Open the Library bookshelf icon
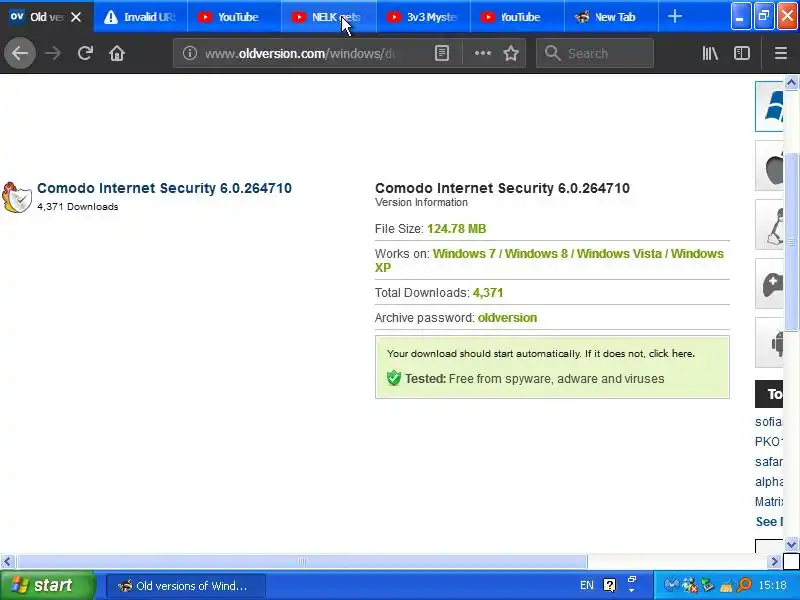The image size is (800, 600). point(710,53)
